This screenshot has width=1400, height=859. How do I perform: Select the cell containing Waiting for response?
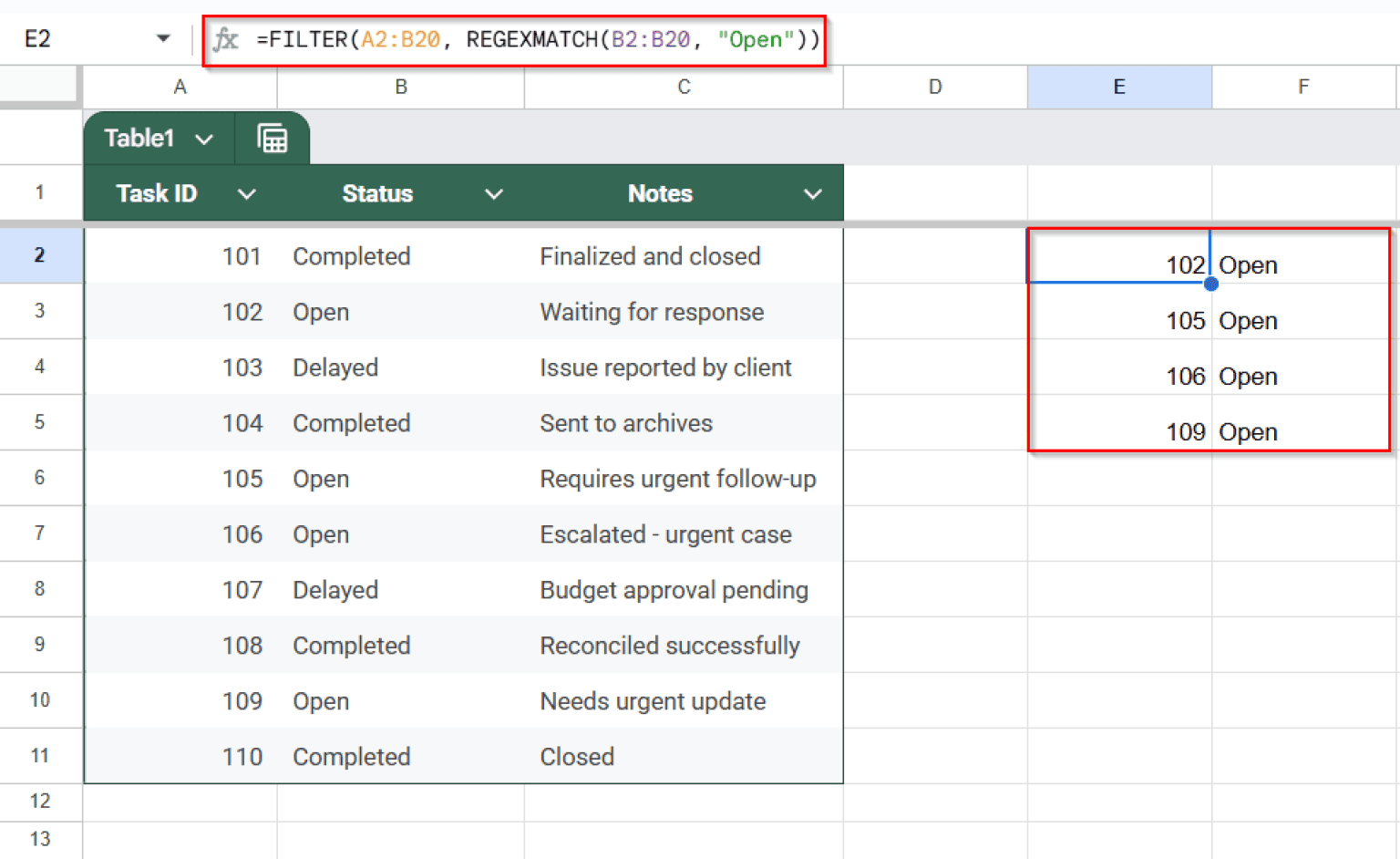click(652, 312)
